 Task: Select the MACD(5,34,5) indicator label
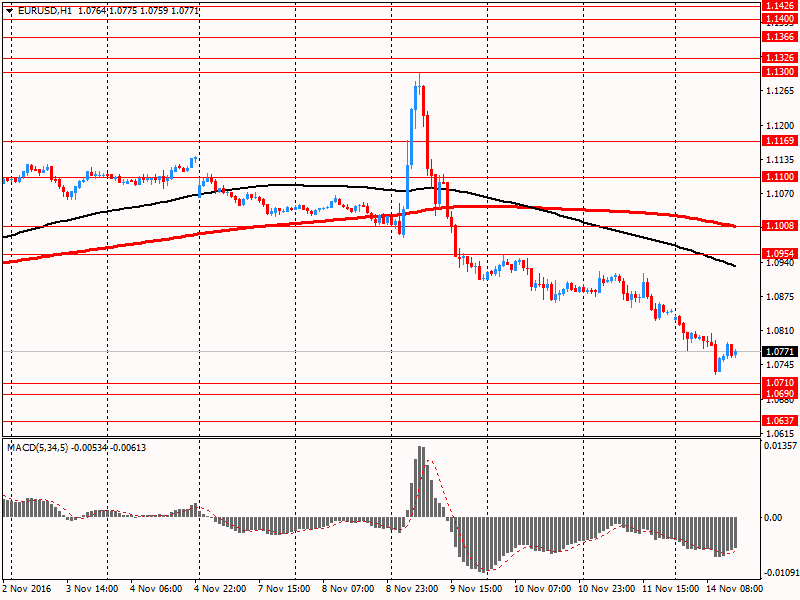coord(37,448)
